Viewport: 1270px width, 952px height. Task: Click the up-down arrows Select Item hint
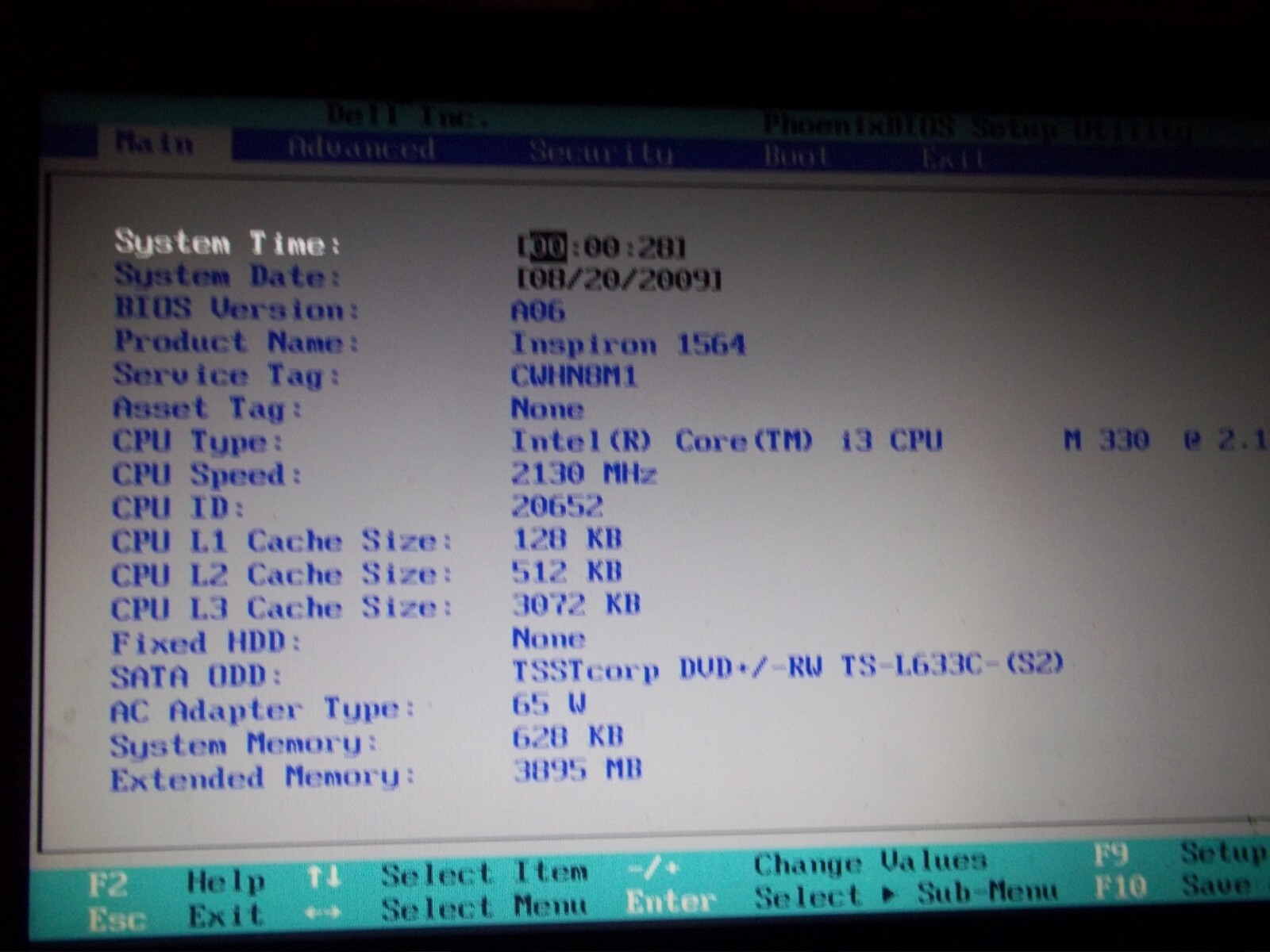coord(448,875)
